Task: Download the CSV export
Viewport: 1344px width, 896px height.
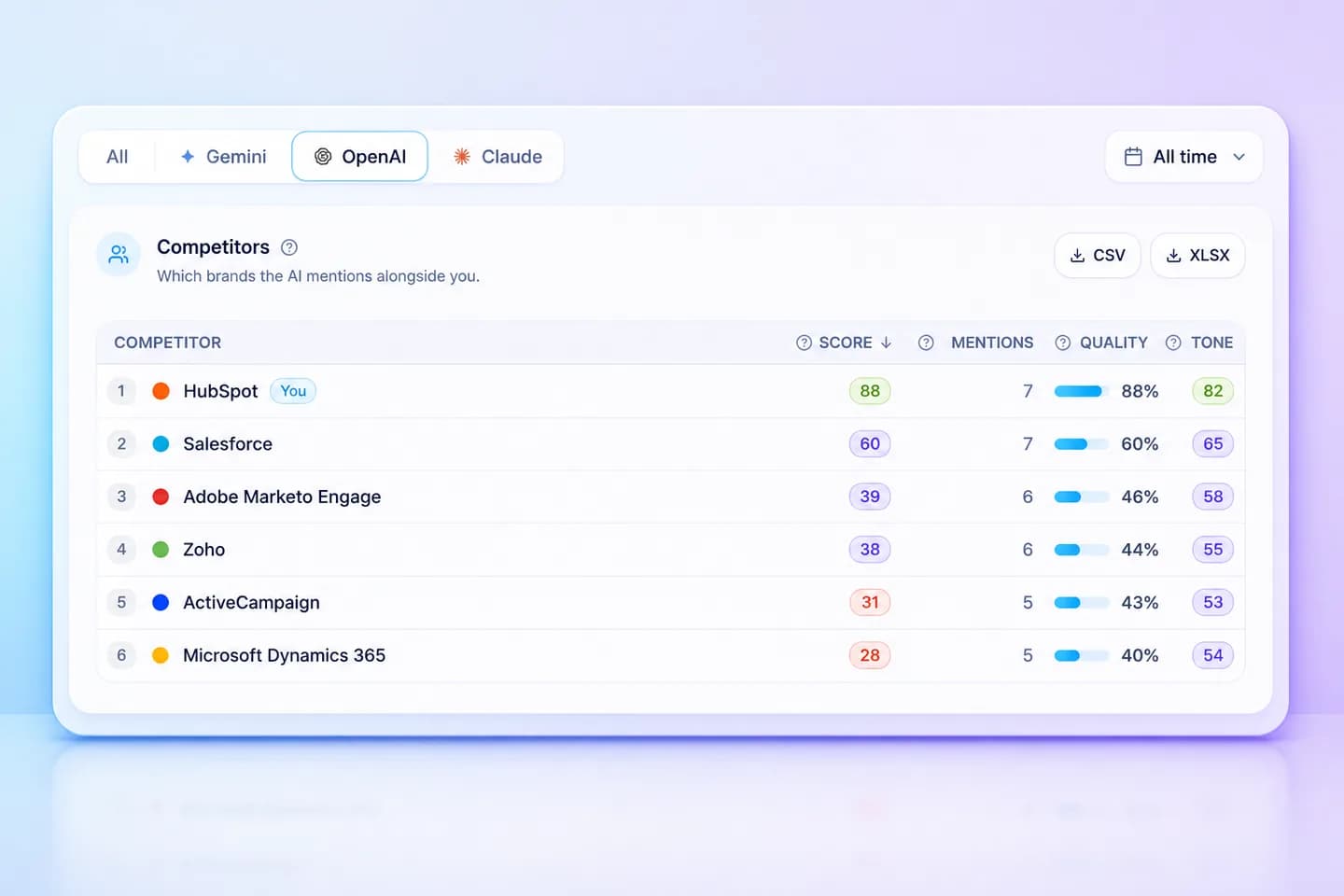Action: 1098,256
